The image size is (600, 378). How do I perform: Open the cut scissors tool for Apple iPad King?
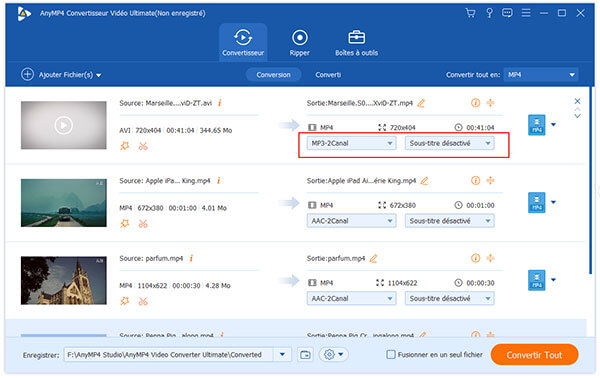[143, 223]
